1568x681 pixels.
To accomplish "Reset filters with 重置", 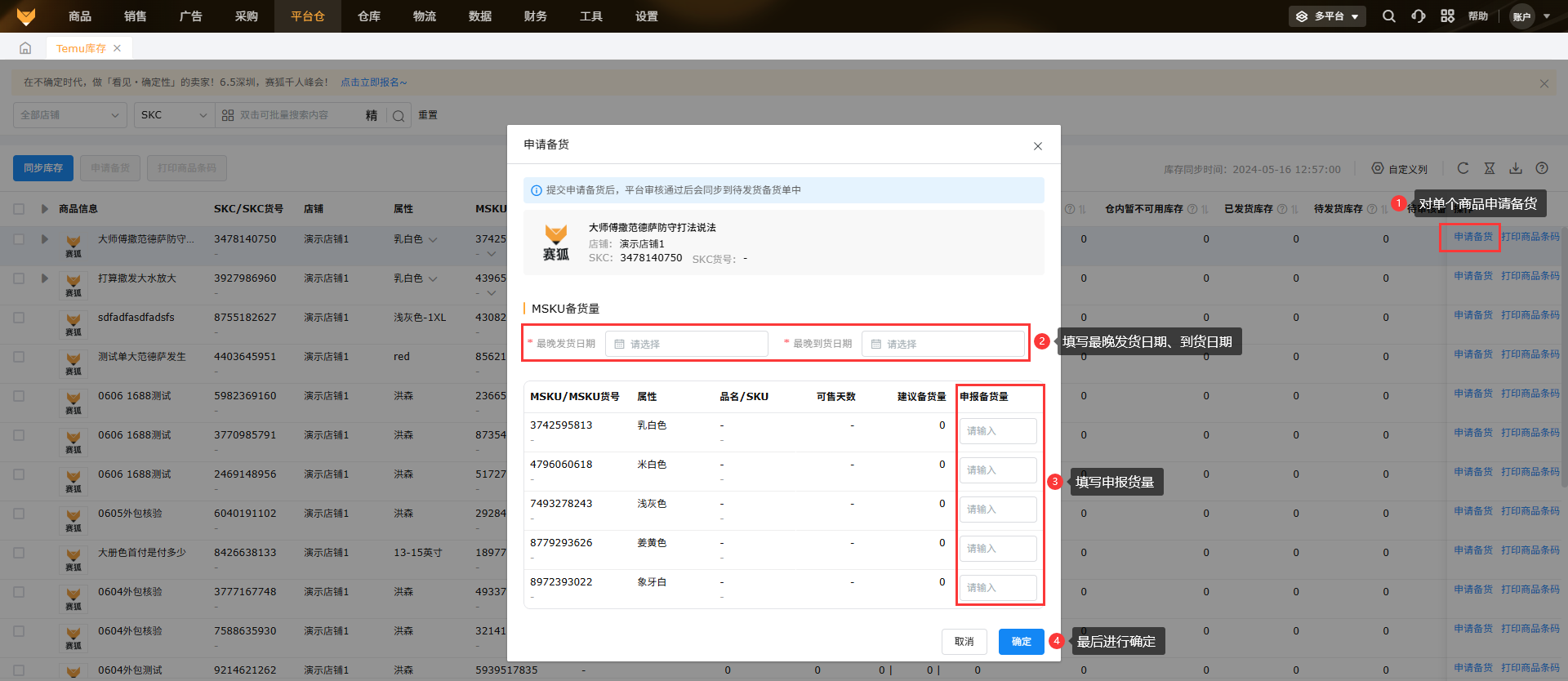I will (428, 115).
